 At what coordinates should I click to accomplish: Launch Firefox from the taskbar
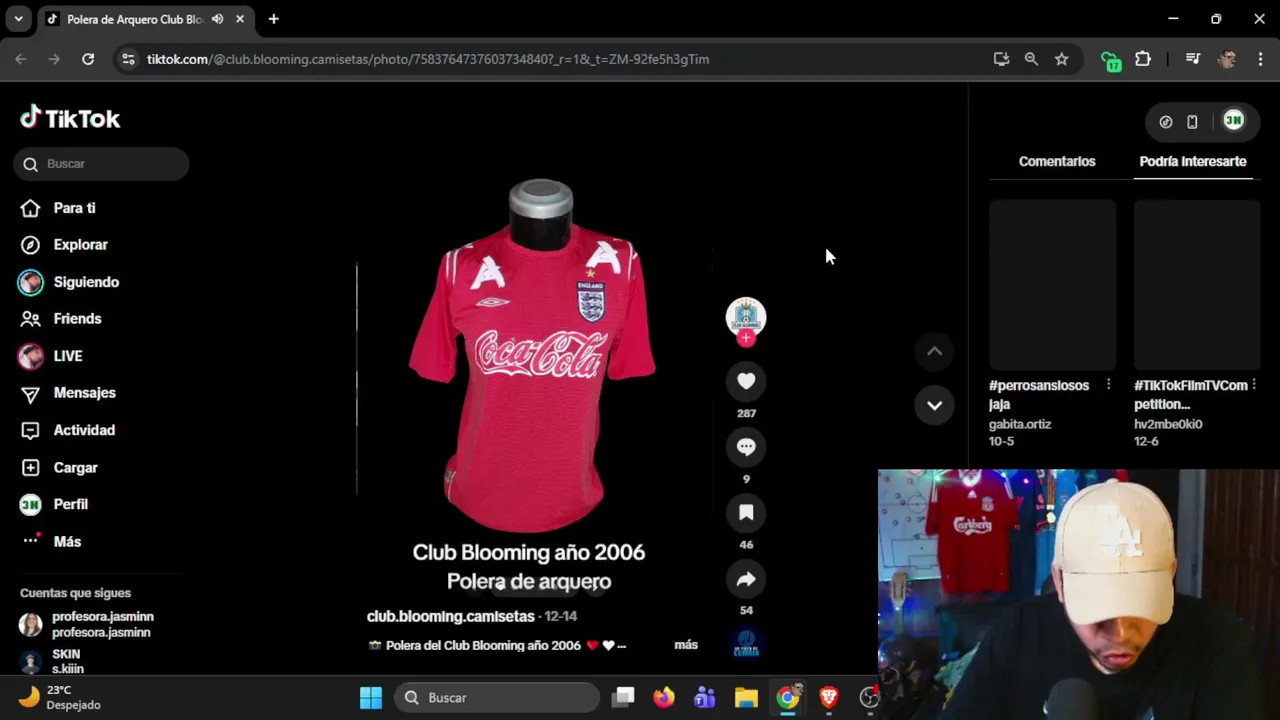(664, 697)
